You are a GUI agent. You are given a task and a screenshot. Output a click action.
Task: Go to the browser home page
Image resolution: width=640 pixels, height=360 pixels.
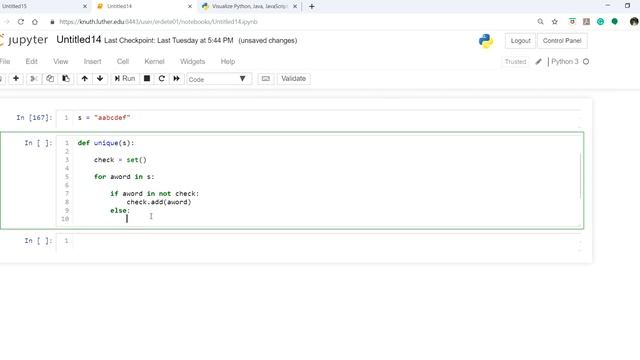pyautogui.click(x=35, y=22)
